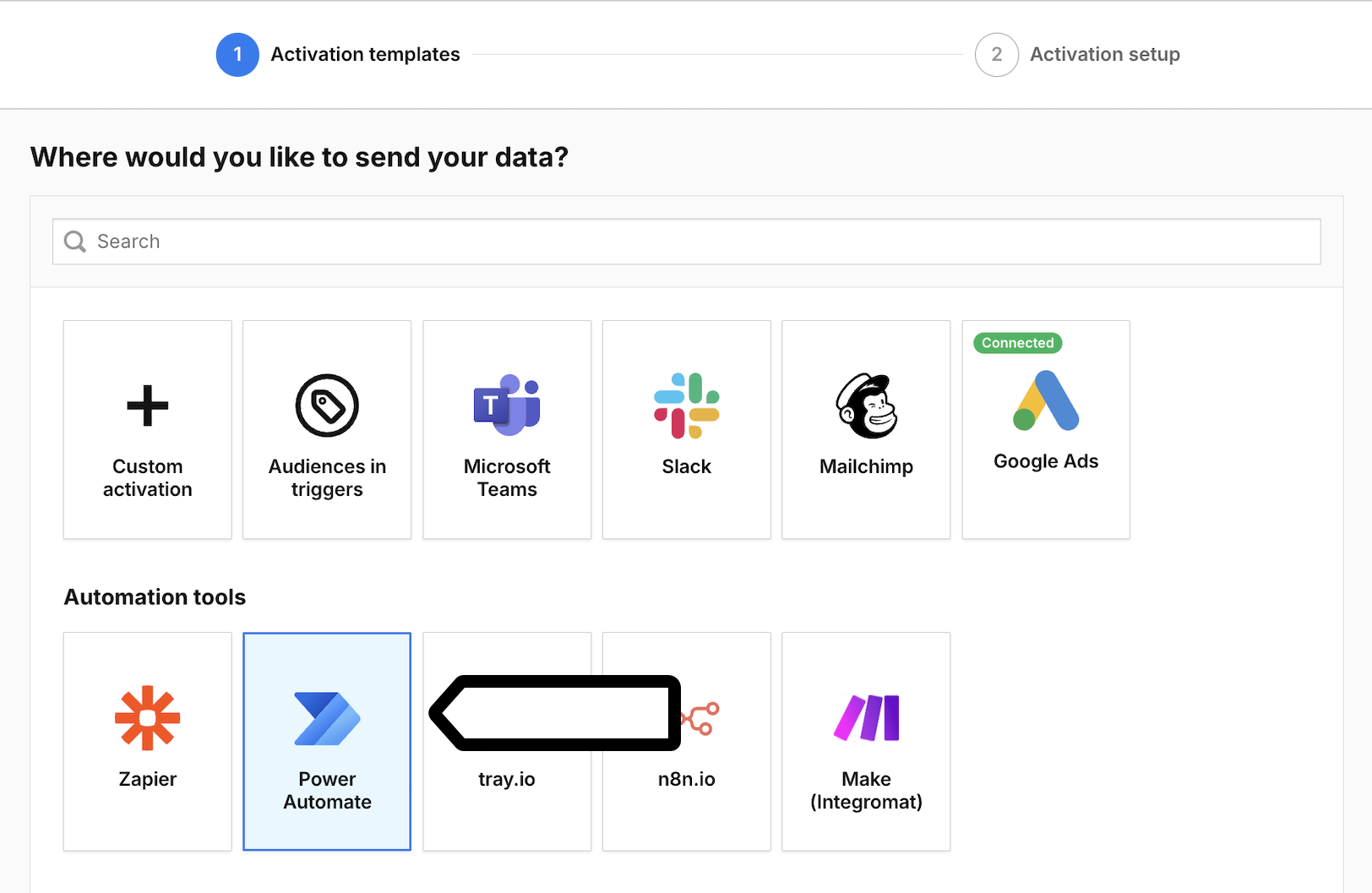Click the Custom activation label
Viewport: 1372px width, 893px height.
point(148,478)
